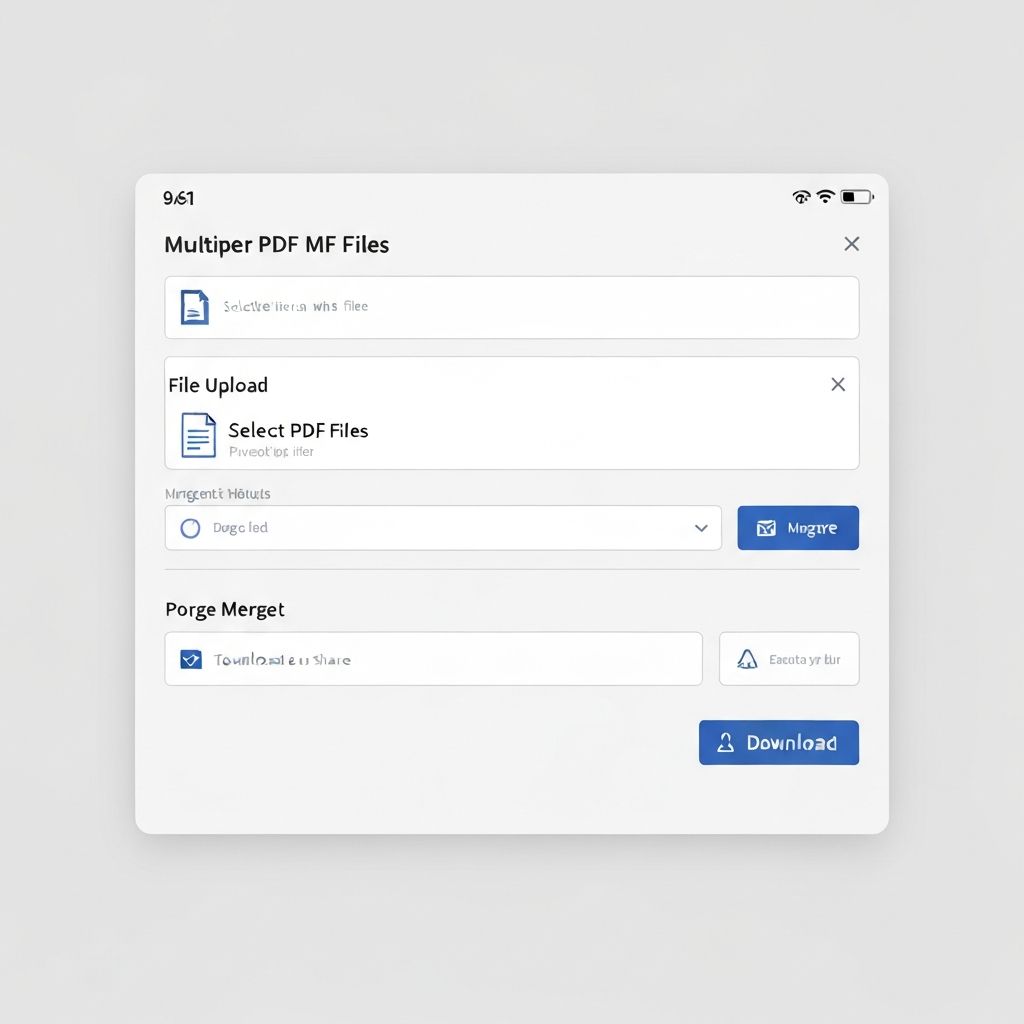Click the Download or Share input field
The height and width of the screenshot is (1024, 1024).
(x=433, y=658)
